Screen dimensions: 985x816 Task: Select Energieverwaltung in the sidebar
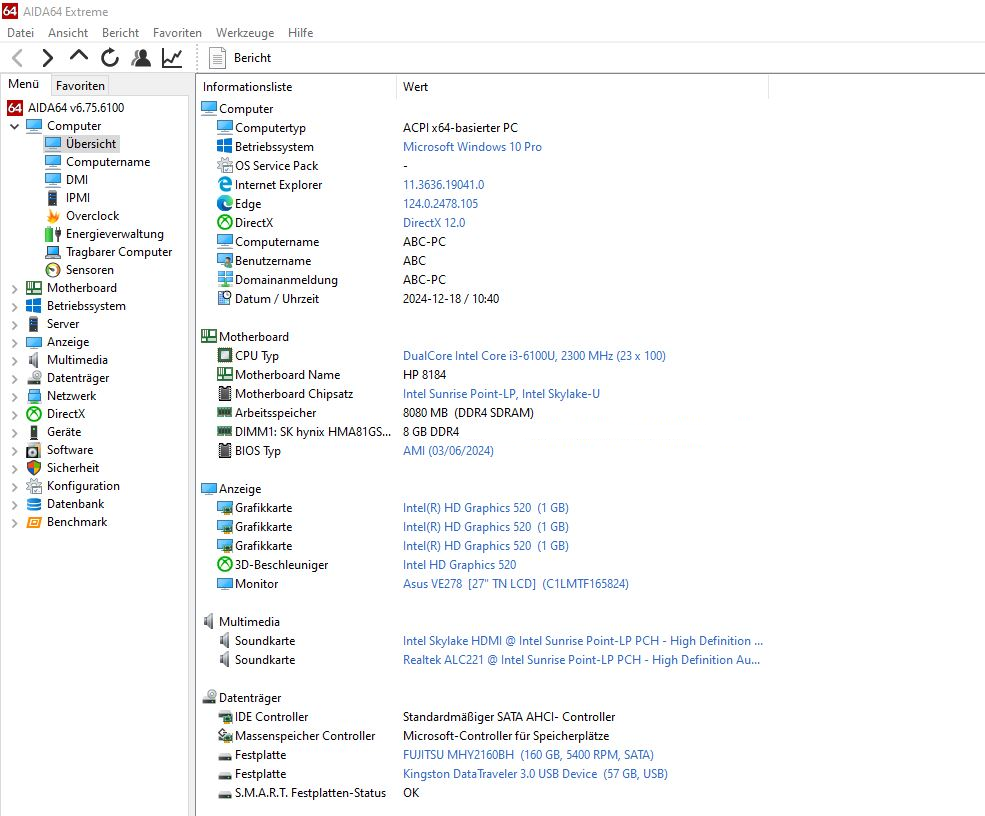114,234
